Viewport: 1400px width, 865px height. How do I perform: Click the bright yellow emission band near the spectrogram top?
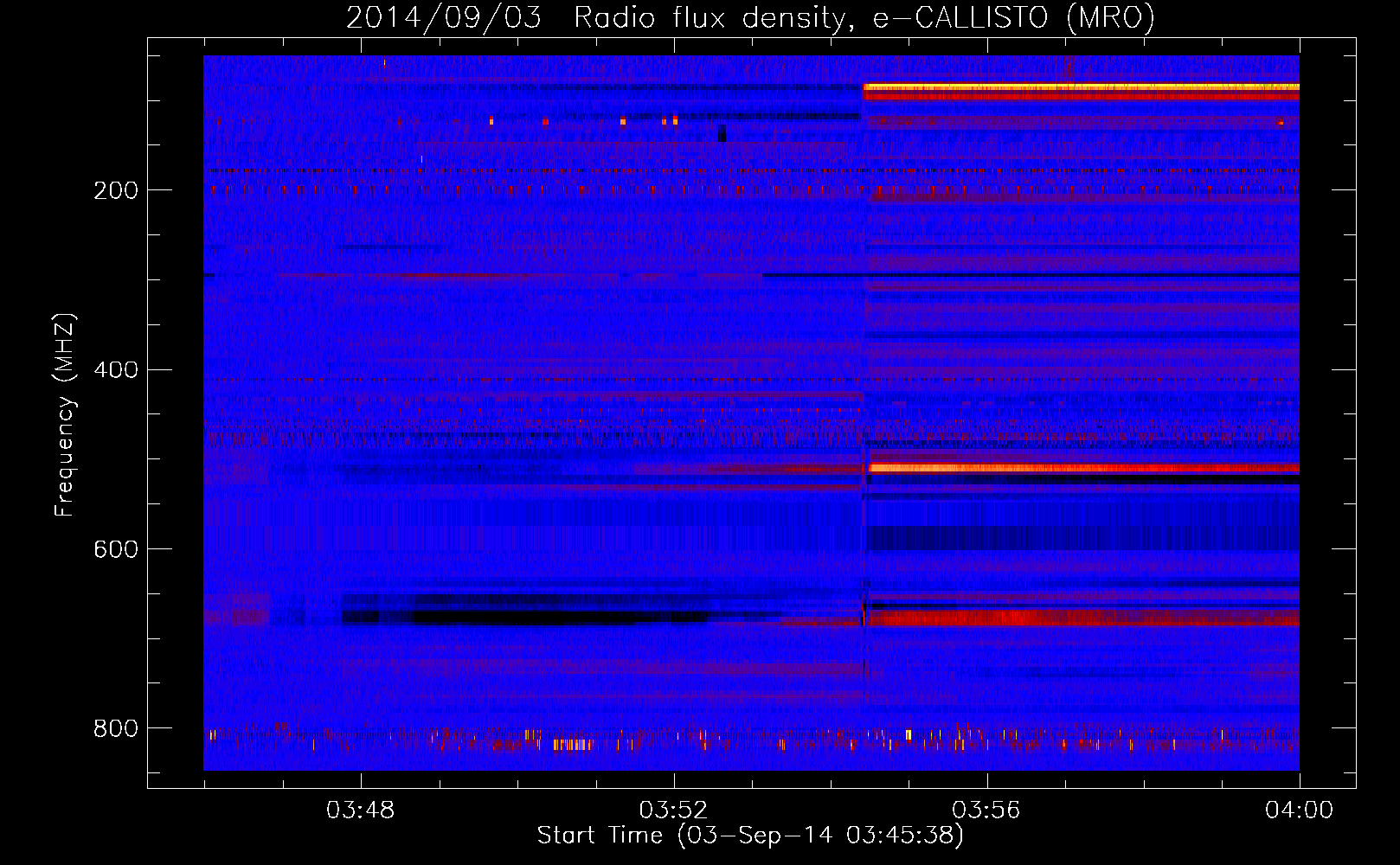point(1081,86)
